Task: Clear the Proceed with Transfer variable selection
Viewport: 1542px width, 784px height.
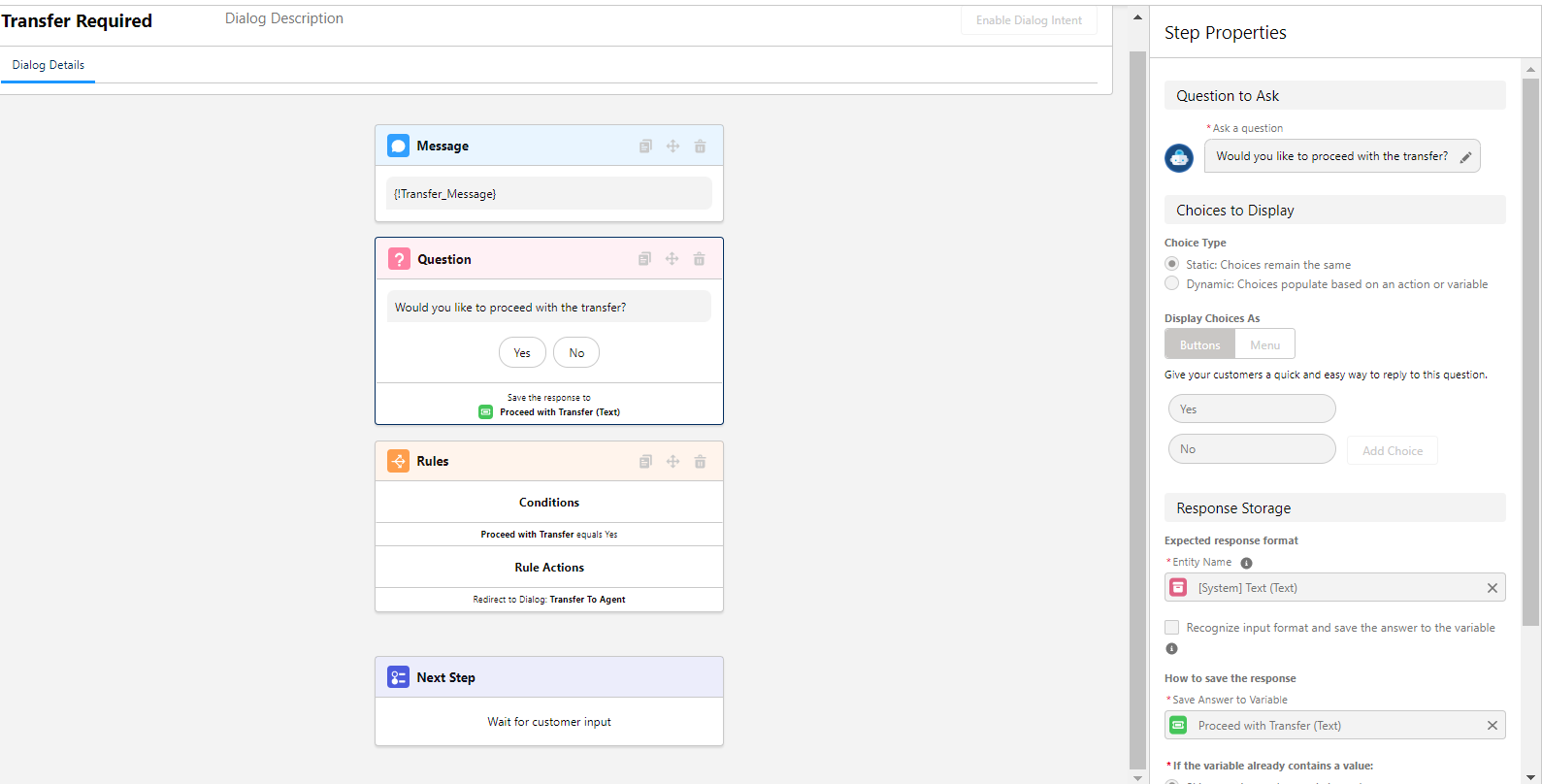Action: pyautogui.click(x=1492, y=726)
